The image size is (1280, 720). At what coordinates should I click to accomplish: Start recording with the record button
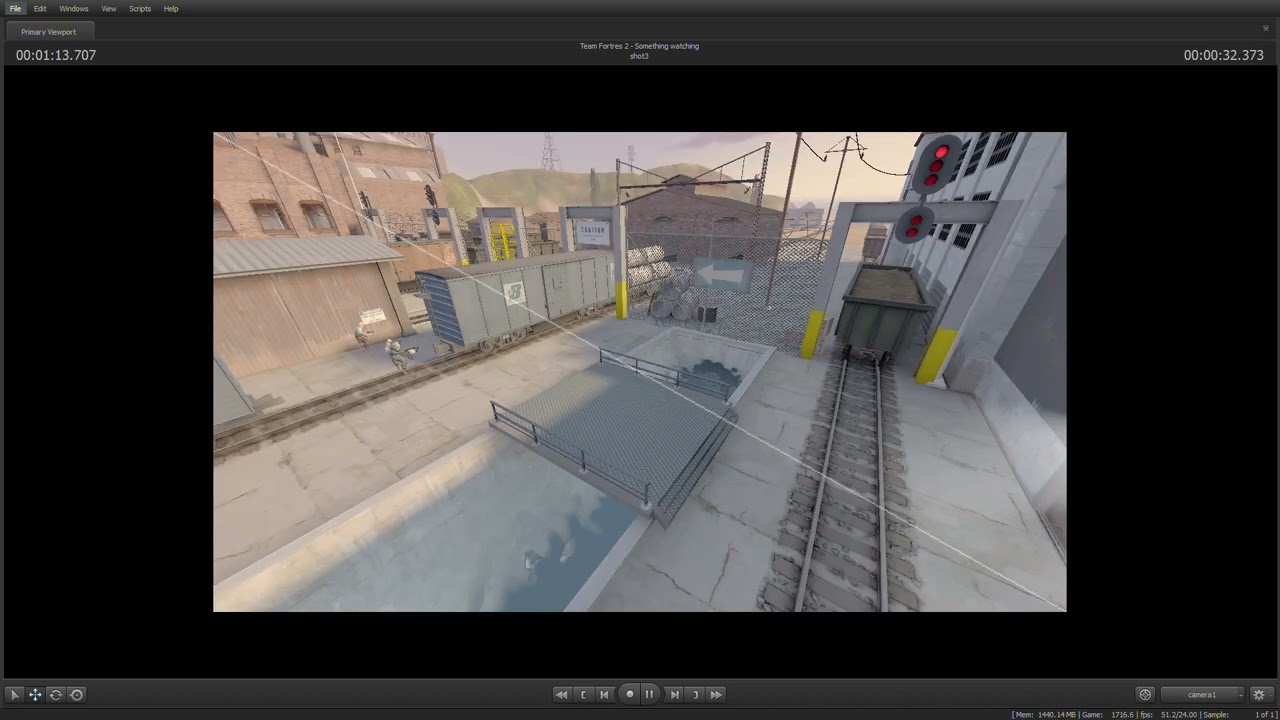tap(629, 694)
